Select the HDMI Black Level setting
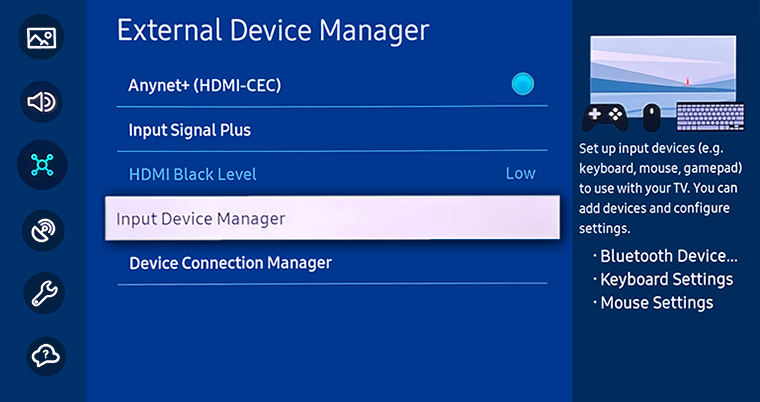This screenshot has height=402, width=760. point(332,174)
